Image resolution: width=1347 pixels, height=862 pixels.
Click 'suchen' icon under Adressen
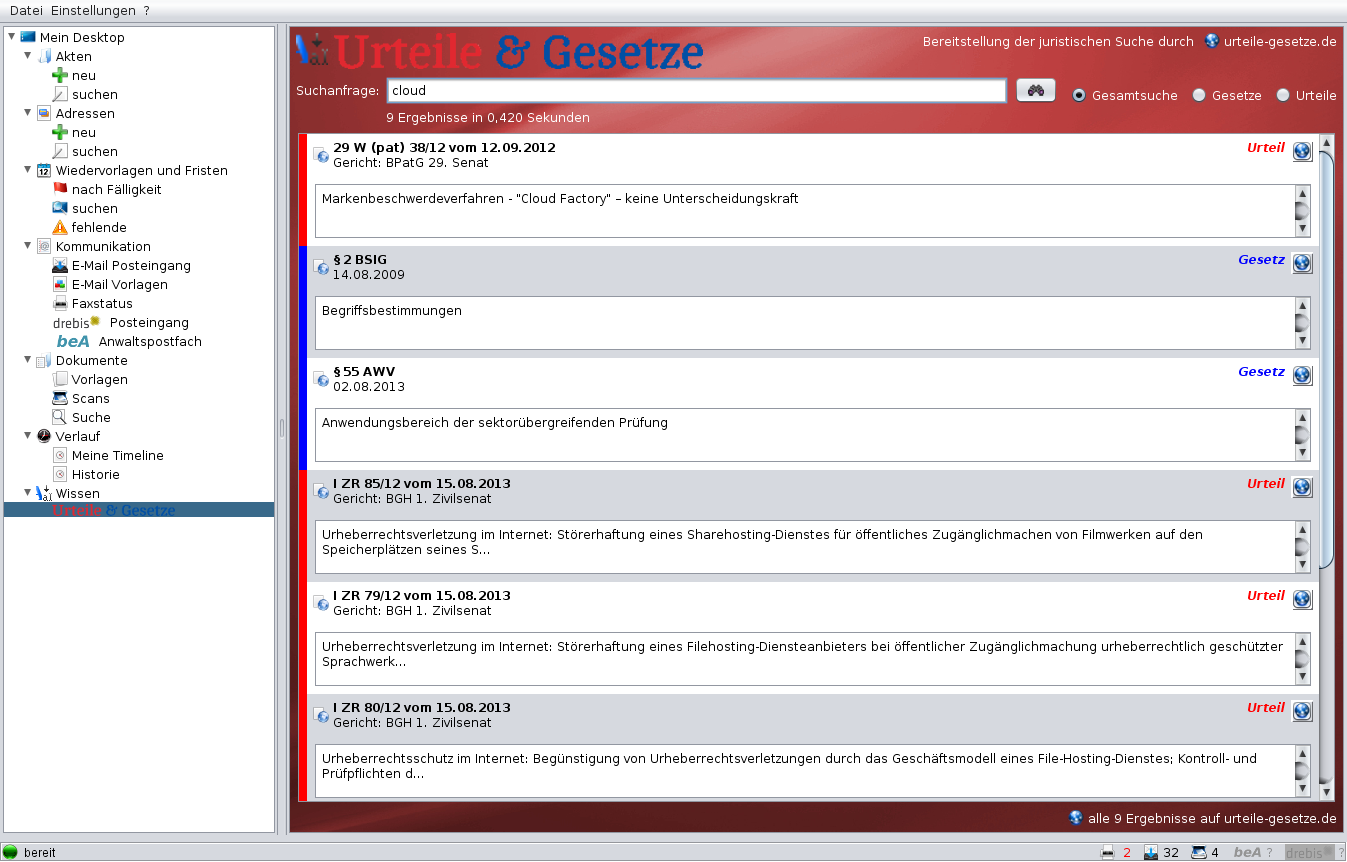60,151
